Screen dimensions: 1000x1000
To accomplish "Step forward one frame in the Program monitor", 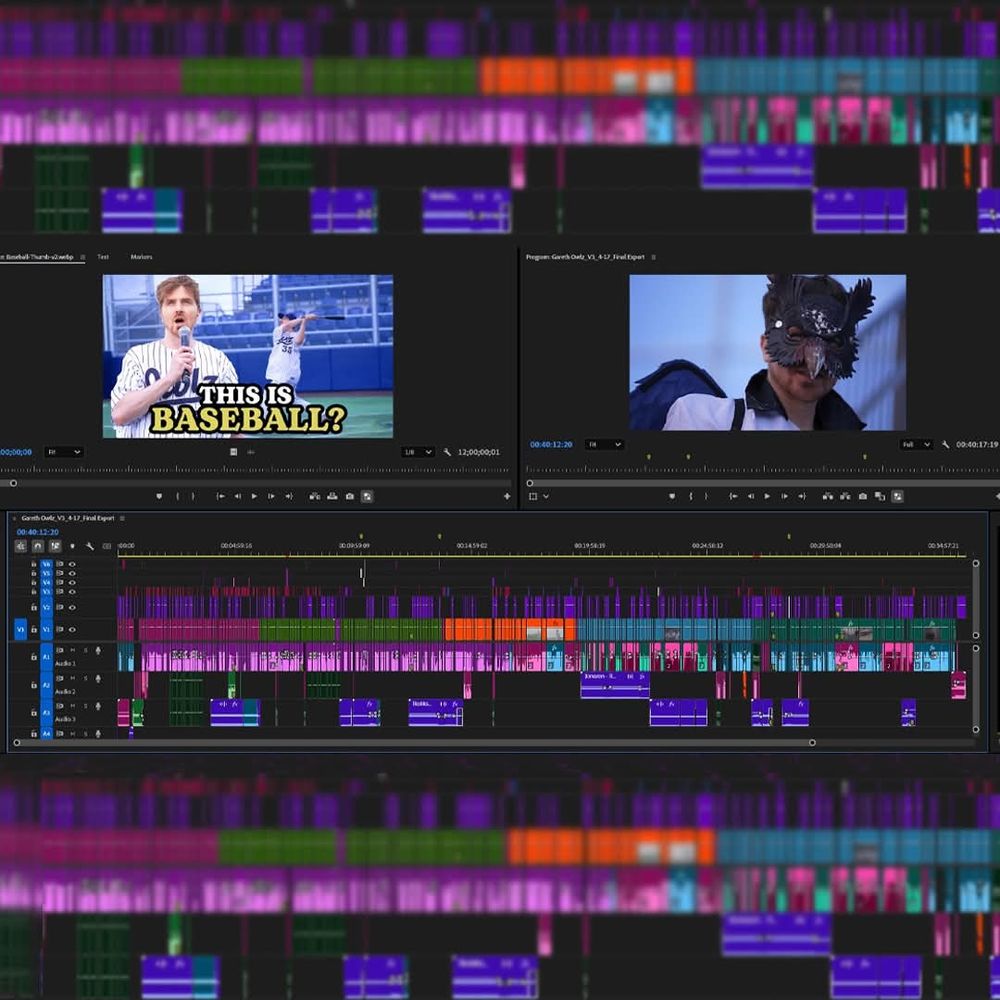I will pos(784,496).
